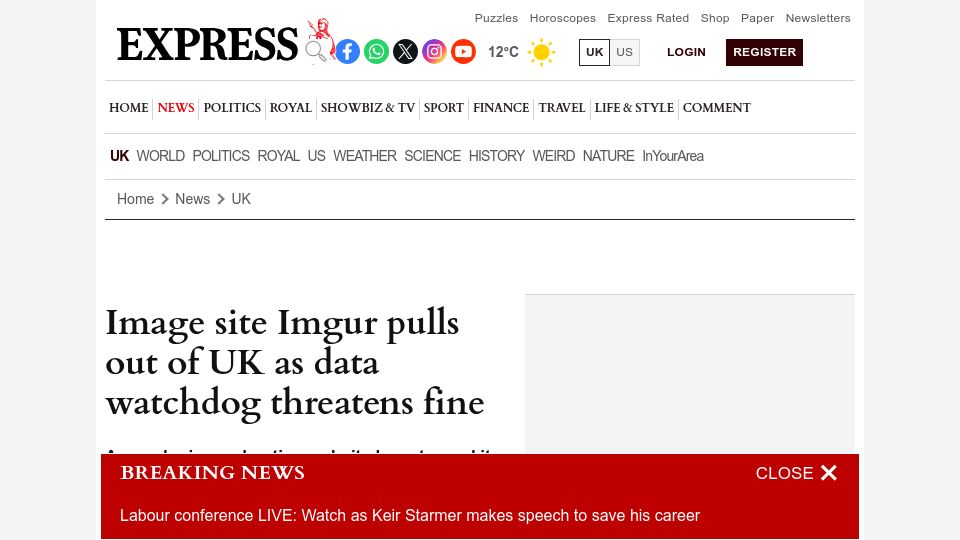Open the Facebook social icon
Viewport: 960px width, 540px height.
click(x=347, y=51)
